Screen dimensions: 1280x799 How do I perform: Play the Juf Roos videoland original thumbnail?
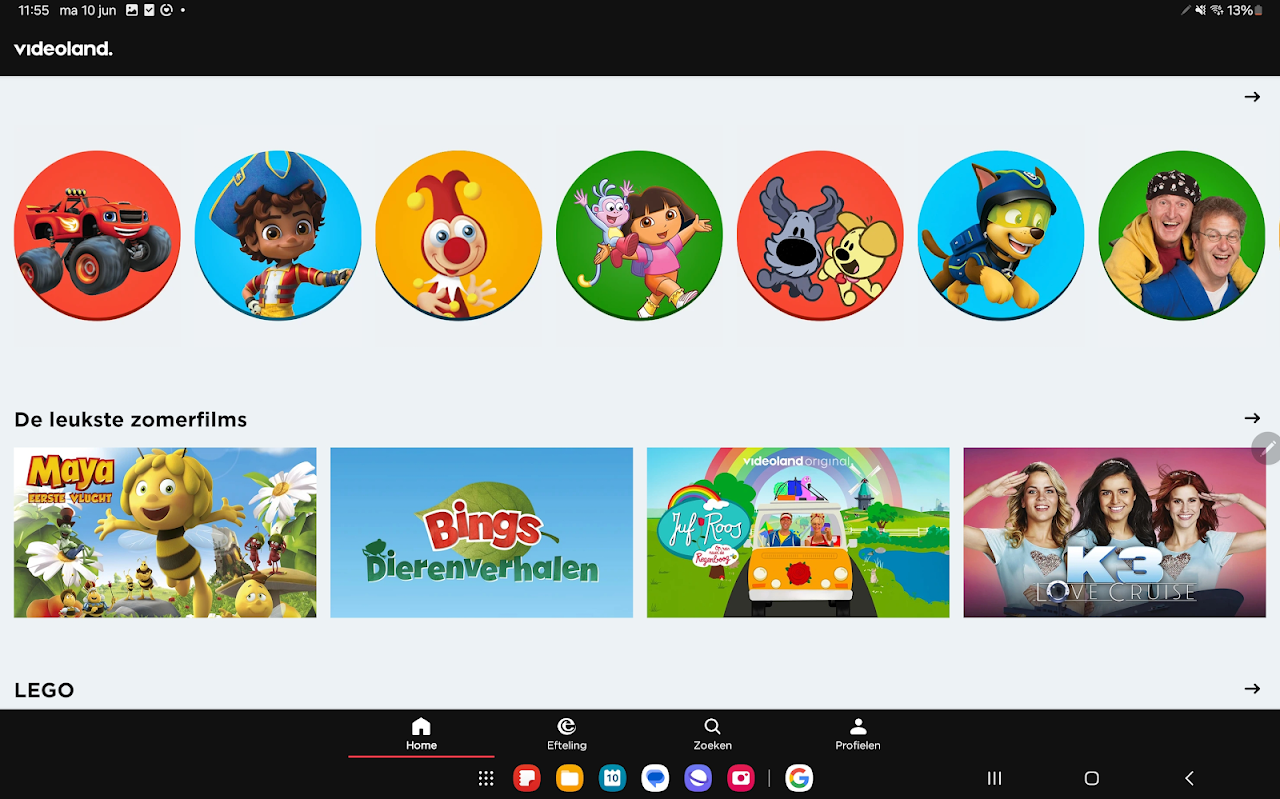click(x=798, y=532)
